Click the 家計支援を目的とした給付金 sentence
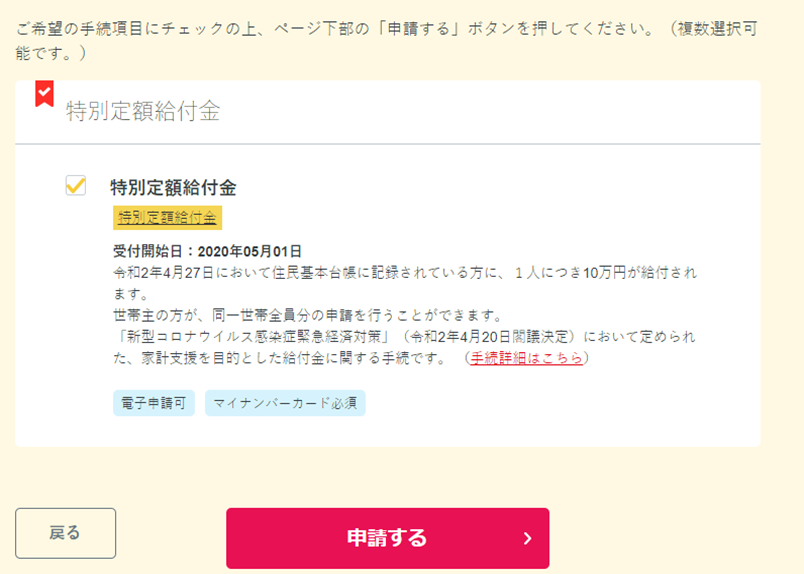Image resolution: width=804 pixels, height=574 pixels. coord(281,358)
